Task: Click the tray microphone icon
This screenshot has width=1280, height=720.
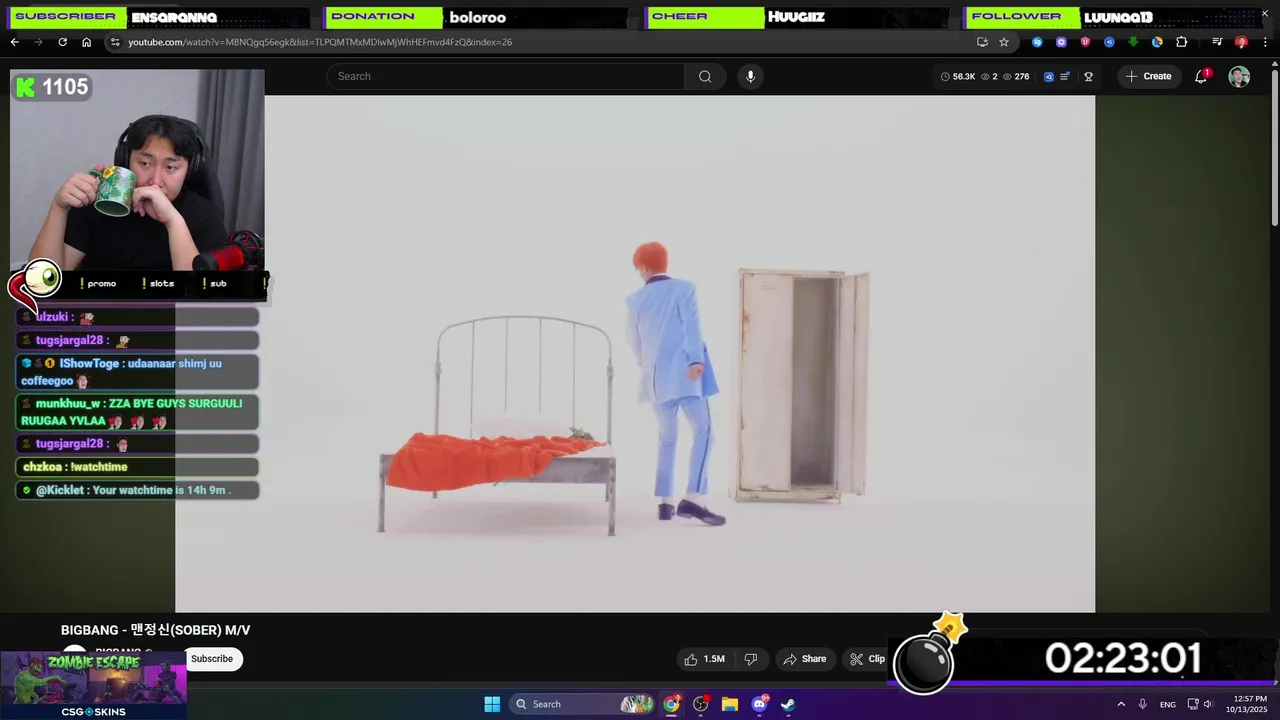Action: [x=1142, y=704]
